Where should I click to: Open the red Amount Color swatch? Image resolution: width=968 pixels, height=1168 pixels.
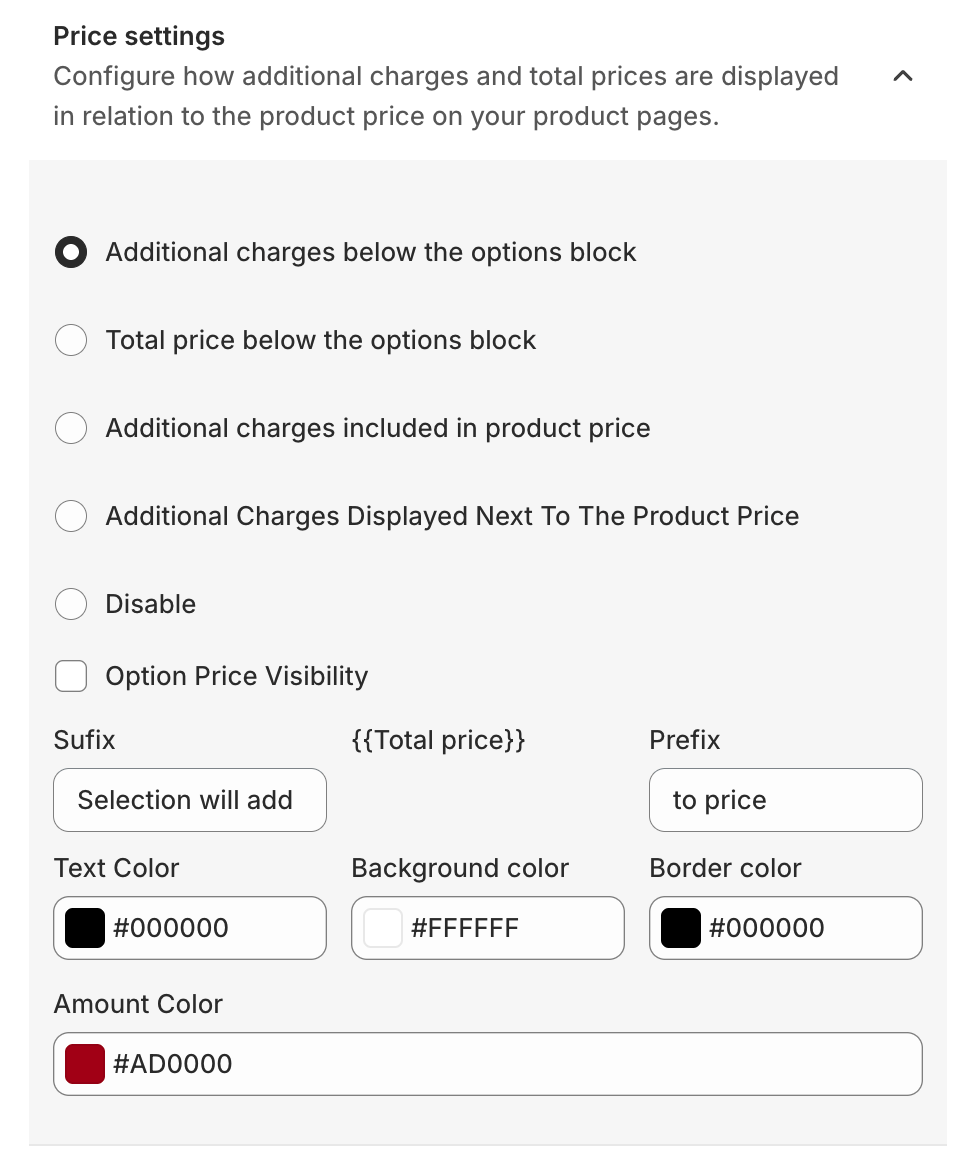point(85,1064)
